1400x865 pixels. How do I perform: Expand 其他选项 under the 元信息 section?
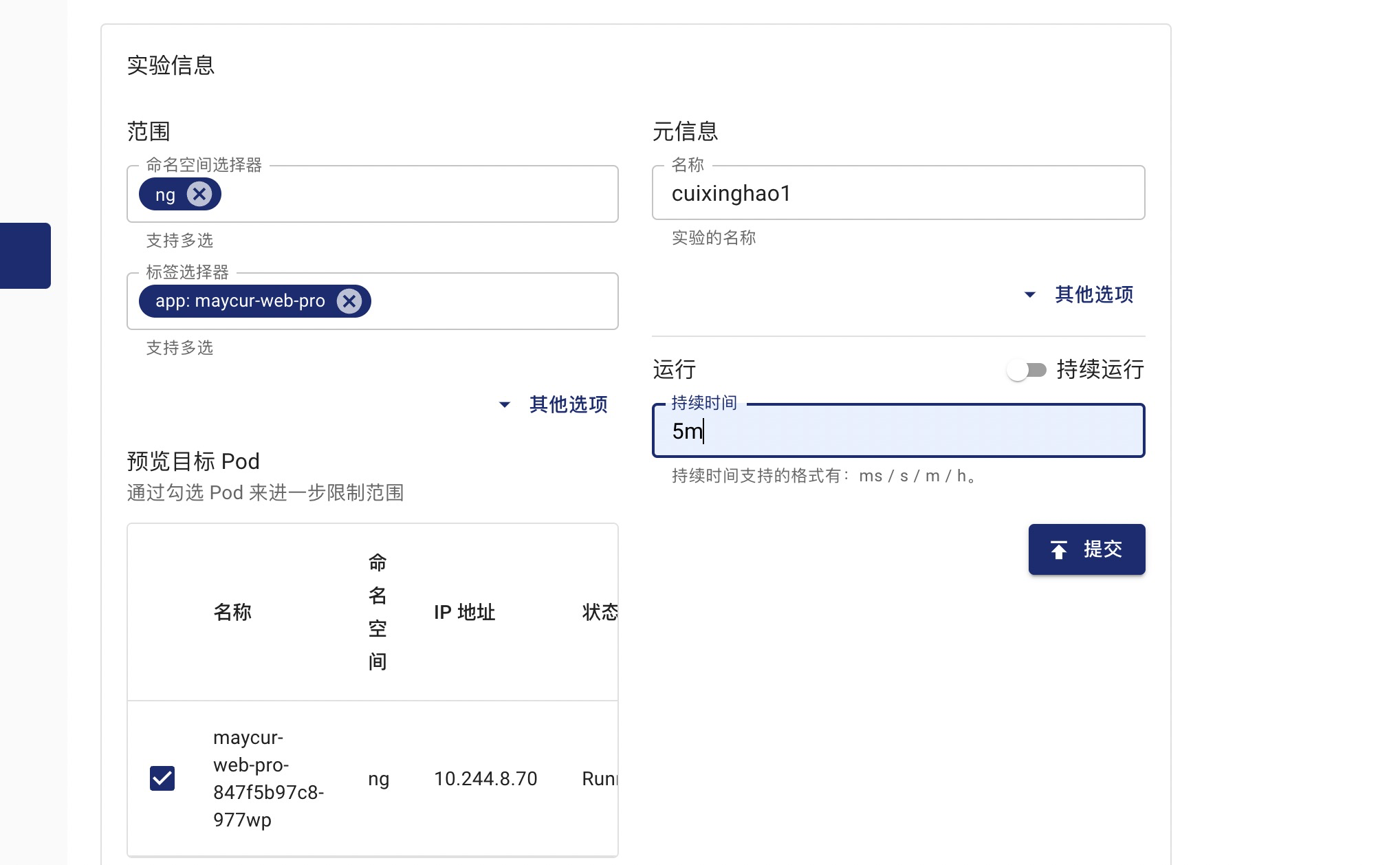click(x=1093, y=294)
